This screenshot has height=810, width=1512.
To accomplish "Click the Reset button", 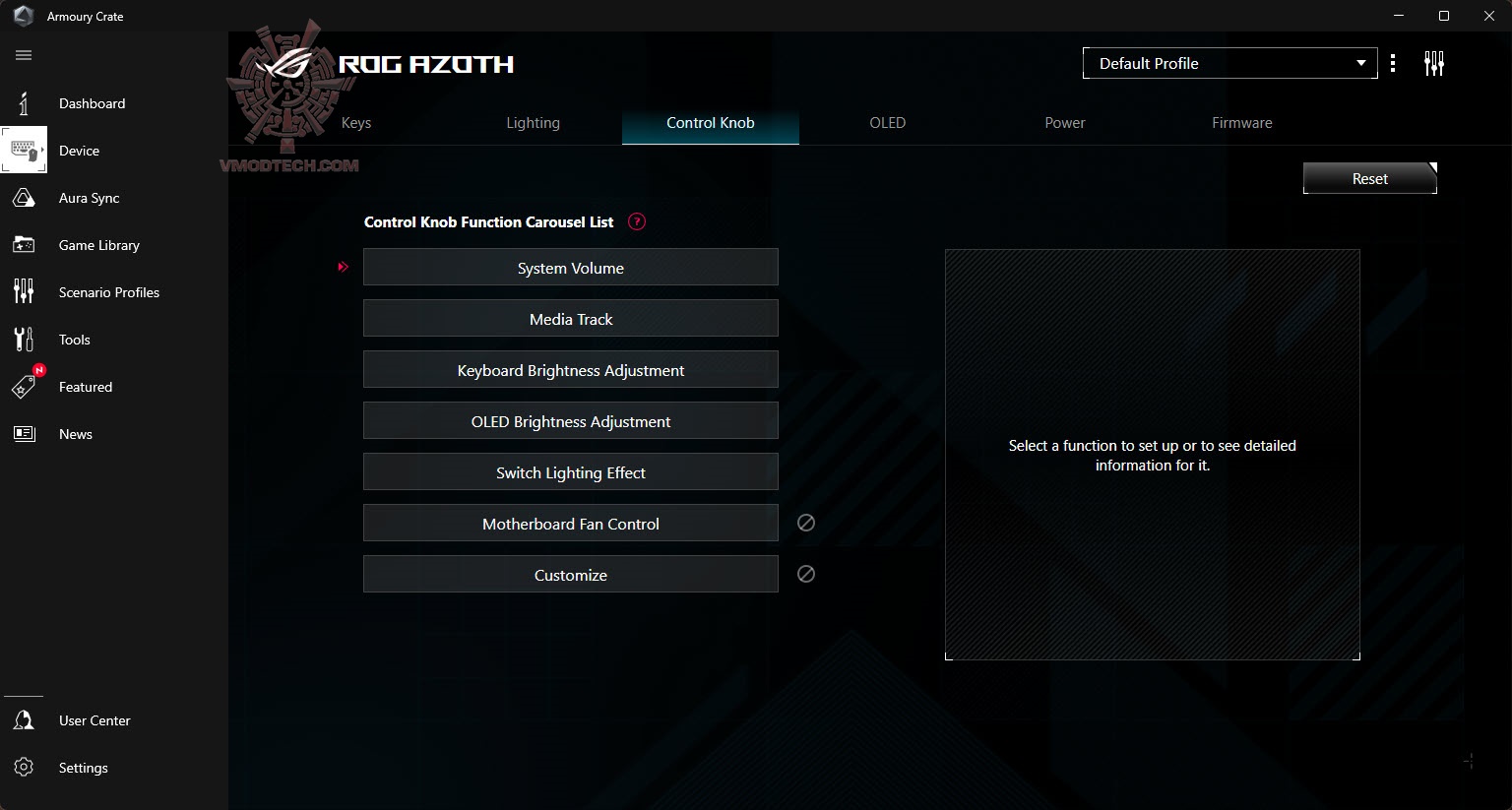I will pos(1370,178).
